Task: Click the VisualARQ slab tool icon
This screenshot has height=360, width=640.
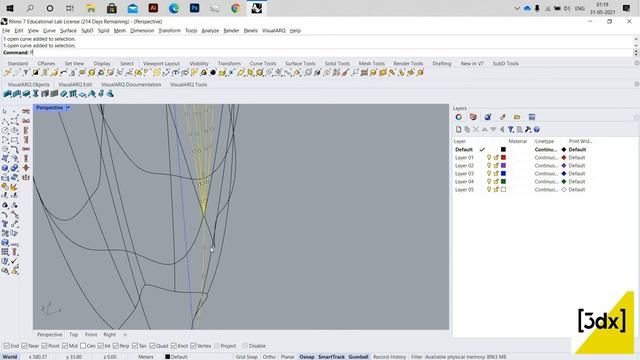Action: [82, 94]
